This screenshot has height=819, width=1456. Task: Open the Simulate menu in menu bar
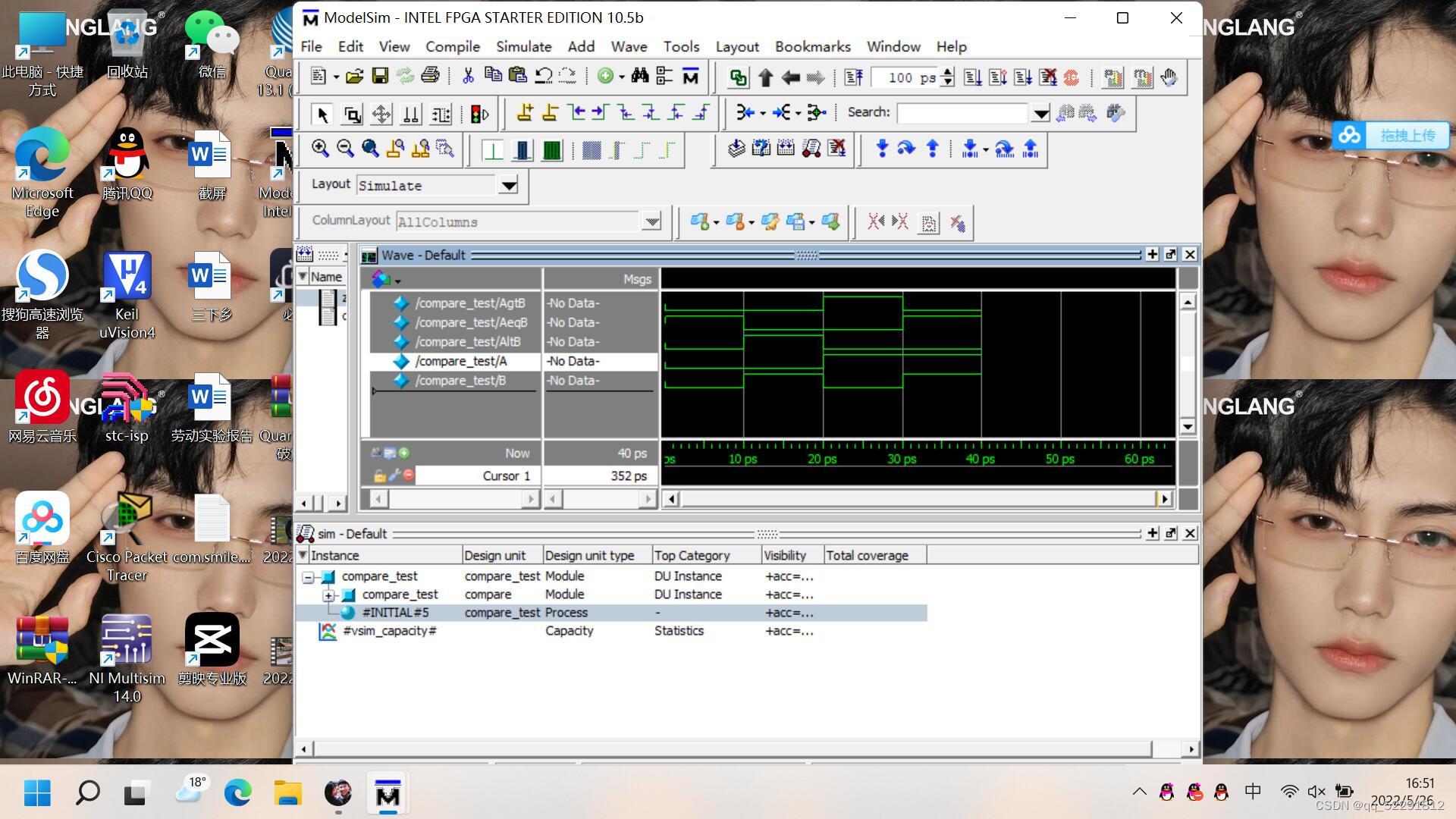pos(523,46)
